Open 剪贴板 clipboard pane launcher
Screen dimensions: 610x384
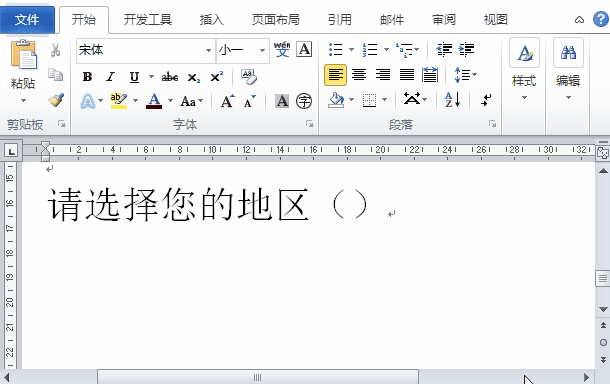[61, 124]
